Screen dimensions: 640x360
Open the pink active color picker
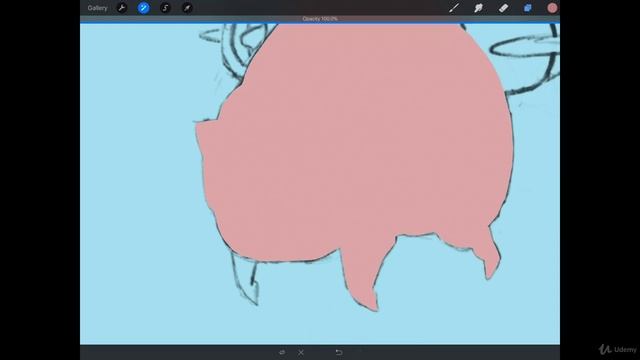click(552, 8)
